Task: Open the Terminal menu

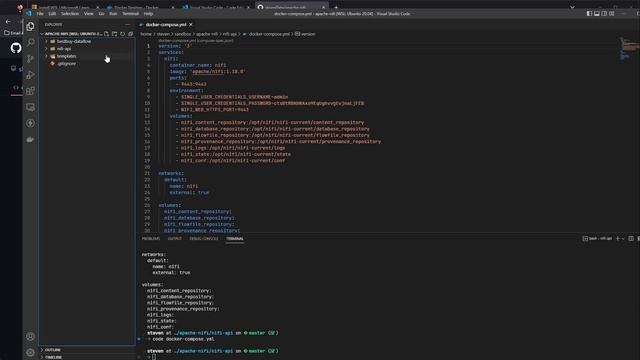Action: (x=131, y=13)
